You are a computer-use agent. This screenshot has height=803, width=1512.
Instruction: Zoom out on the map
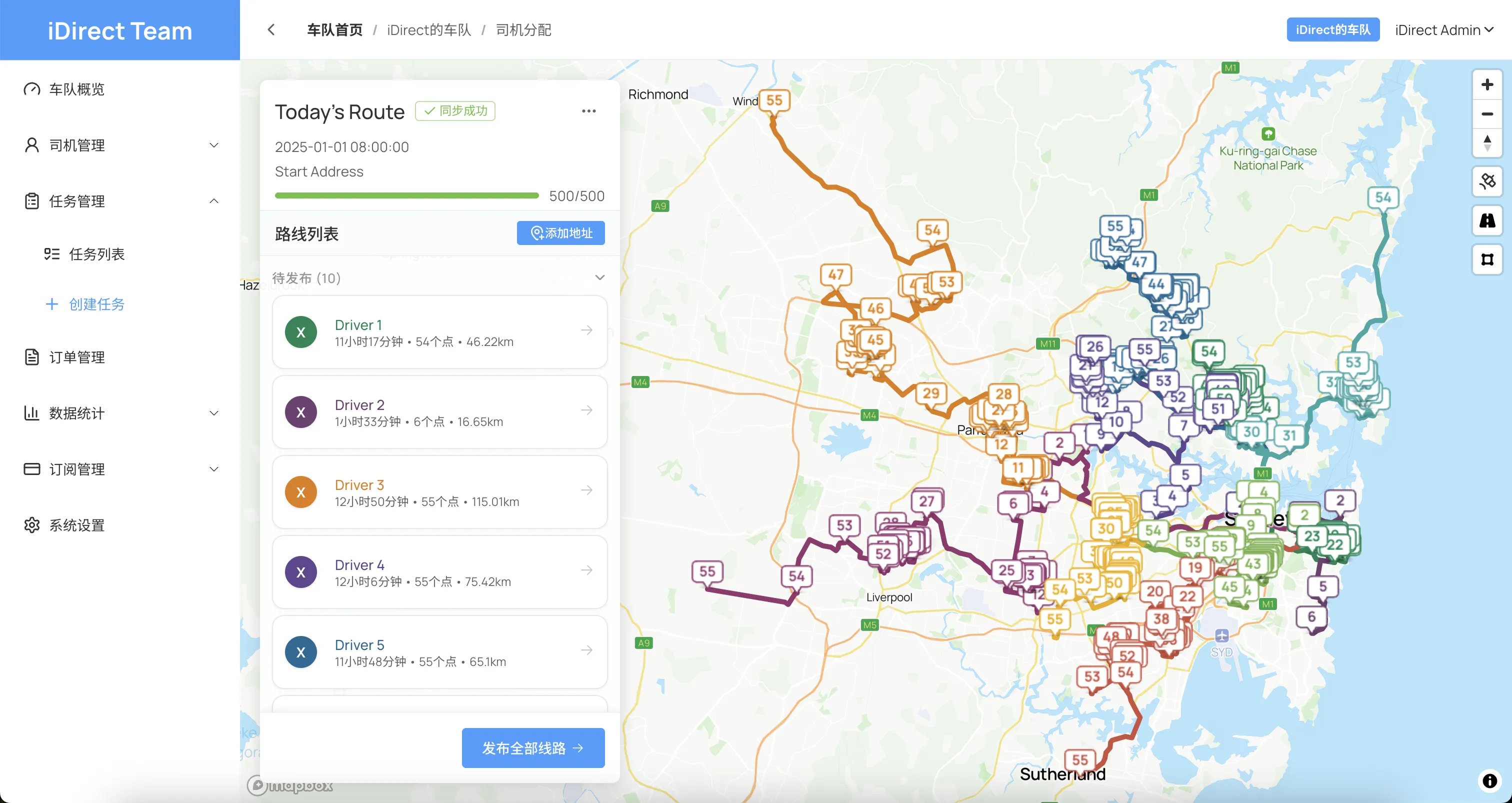point(1487,114)
